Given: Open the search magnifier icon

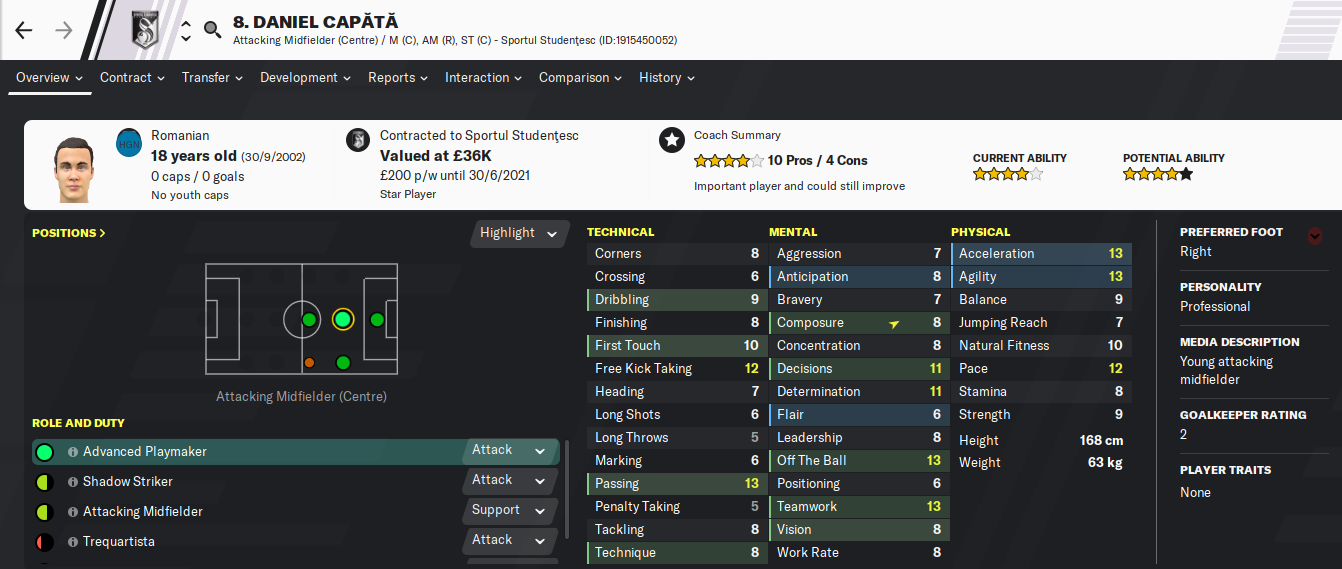Looking at the screenshot, I should tap(212, 29).
